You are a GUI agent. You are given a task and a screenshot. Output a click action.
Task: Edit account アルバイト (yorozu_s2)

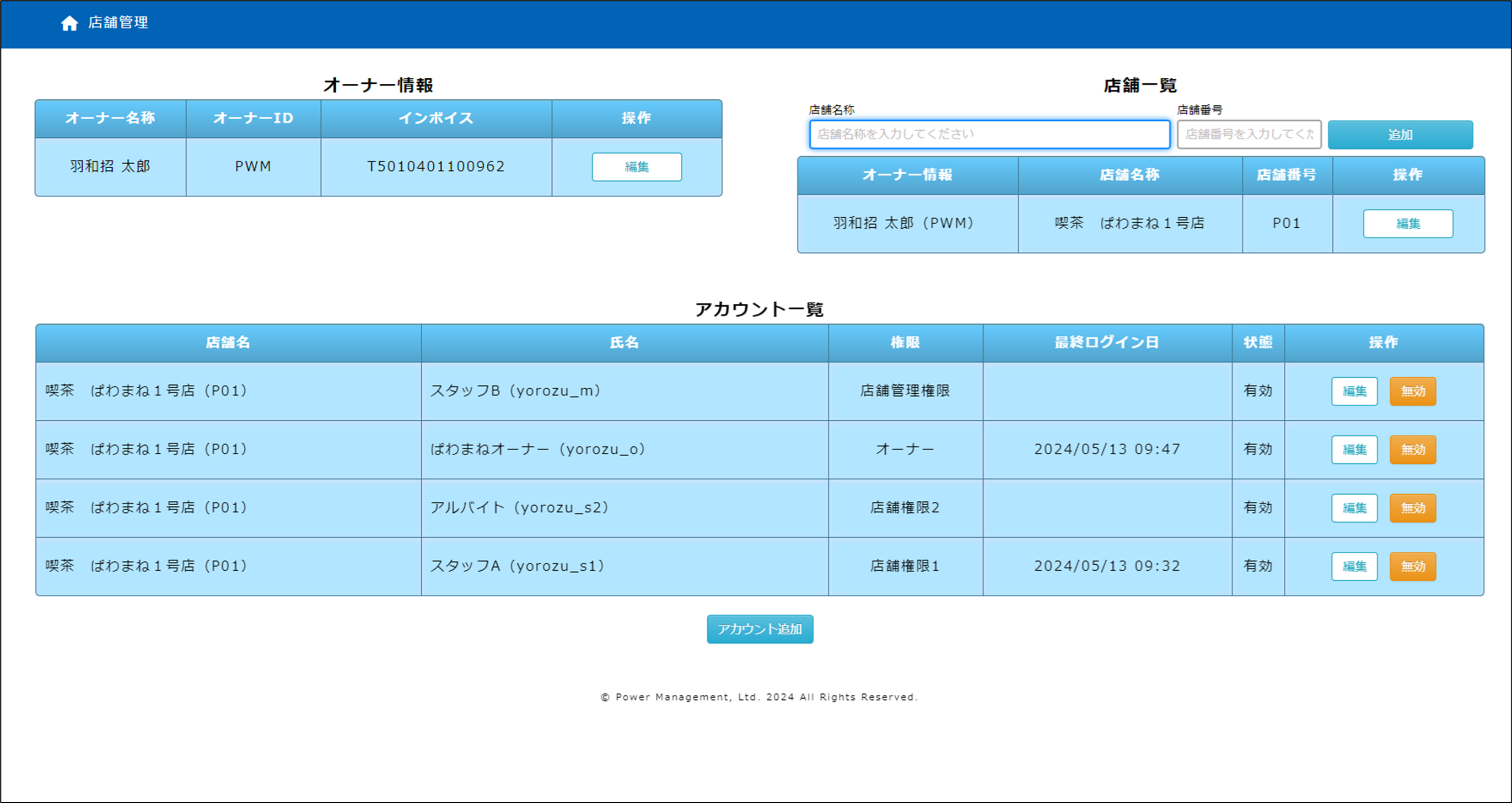pos(1354,508)
